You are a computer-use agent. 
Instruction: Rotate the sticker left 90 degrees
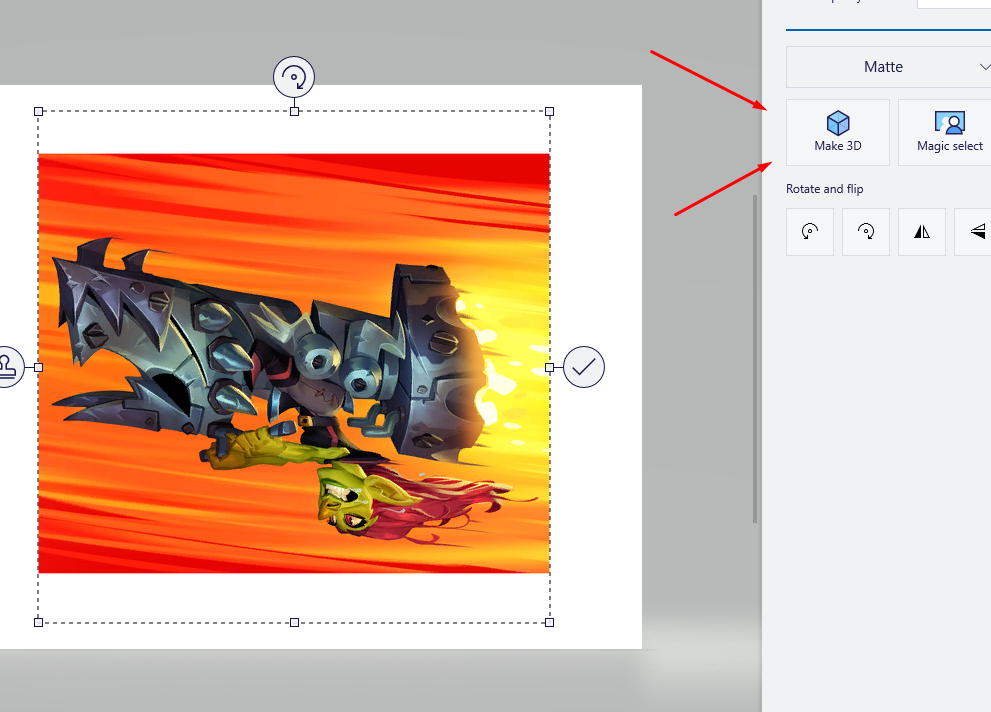click(x=810, y=231)
